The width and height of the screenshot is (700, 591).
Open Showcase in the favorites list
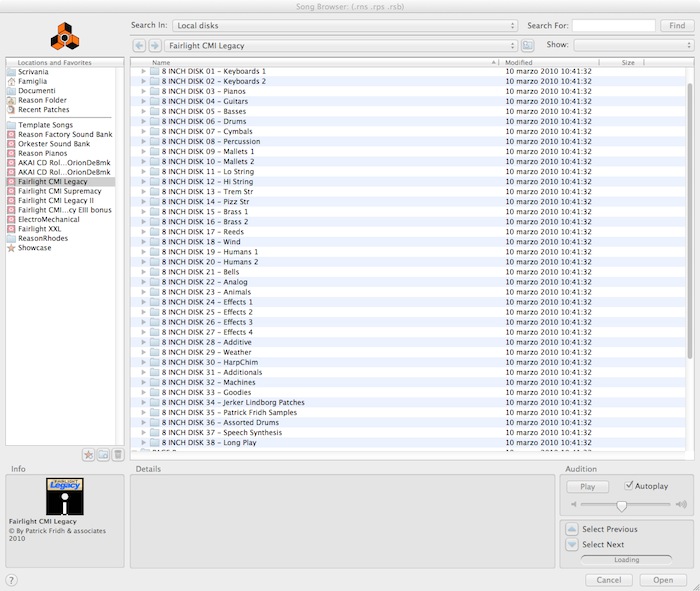click(x=34, y=248)
